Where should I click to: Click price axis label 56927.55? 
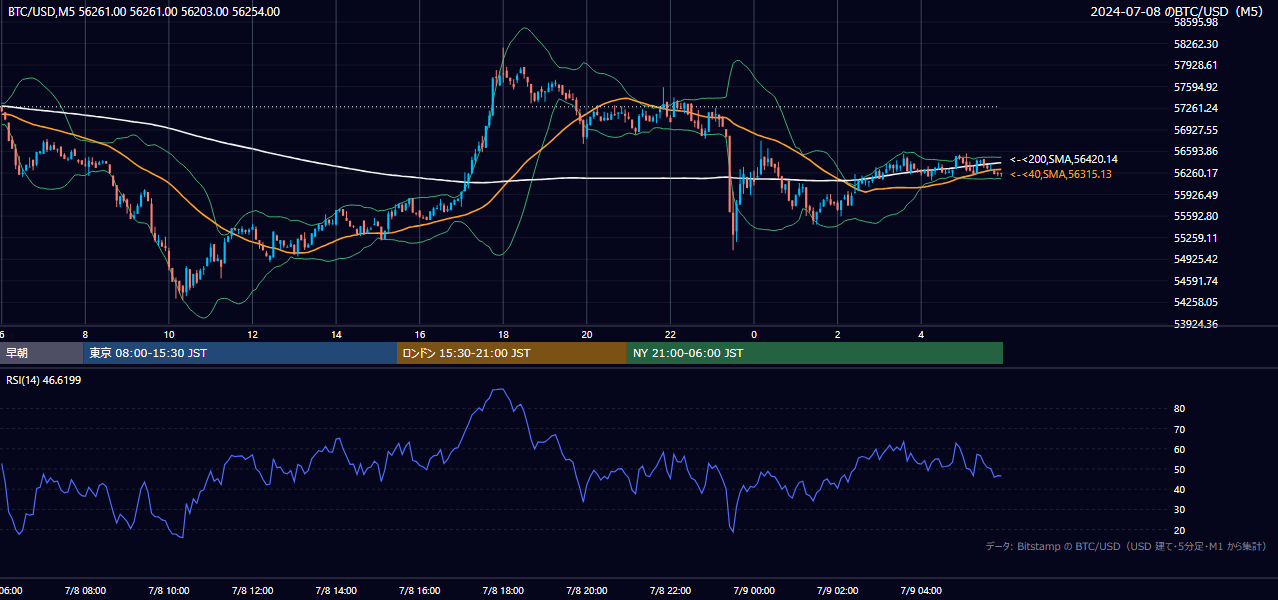tap(1195, 130)
